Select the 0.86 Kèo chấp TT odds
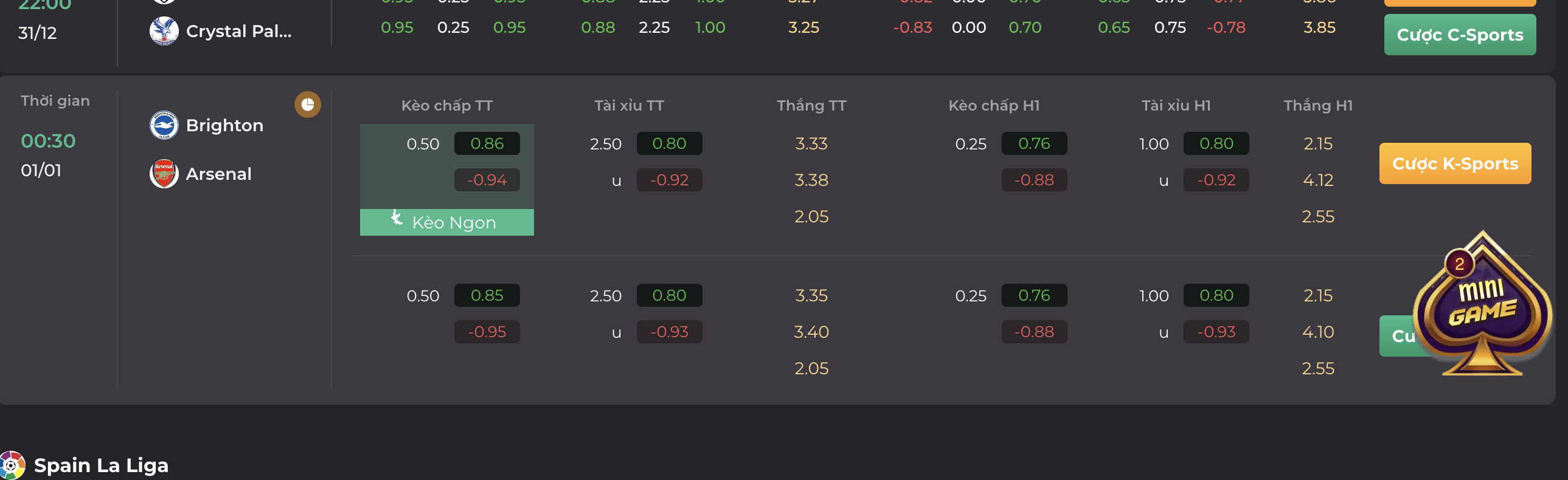This screenshot has height=480, width=1568. (487, 143)
